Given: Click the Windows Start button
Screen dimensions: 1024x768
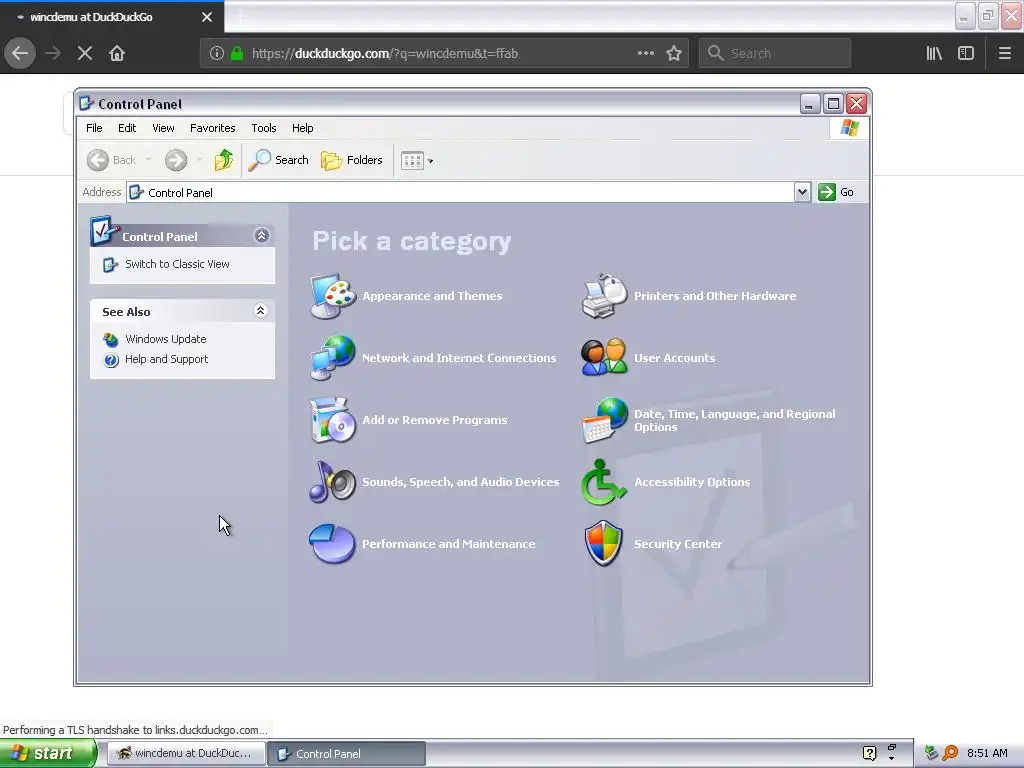Looking at the screenshot, I should pyautogui.click(x=47, y=754).
